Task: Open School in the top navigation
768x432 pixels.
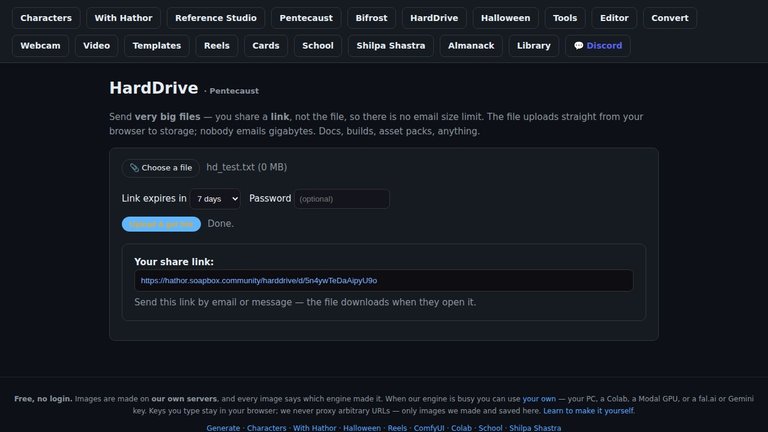Action: pos(318,46)
